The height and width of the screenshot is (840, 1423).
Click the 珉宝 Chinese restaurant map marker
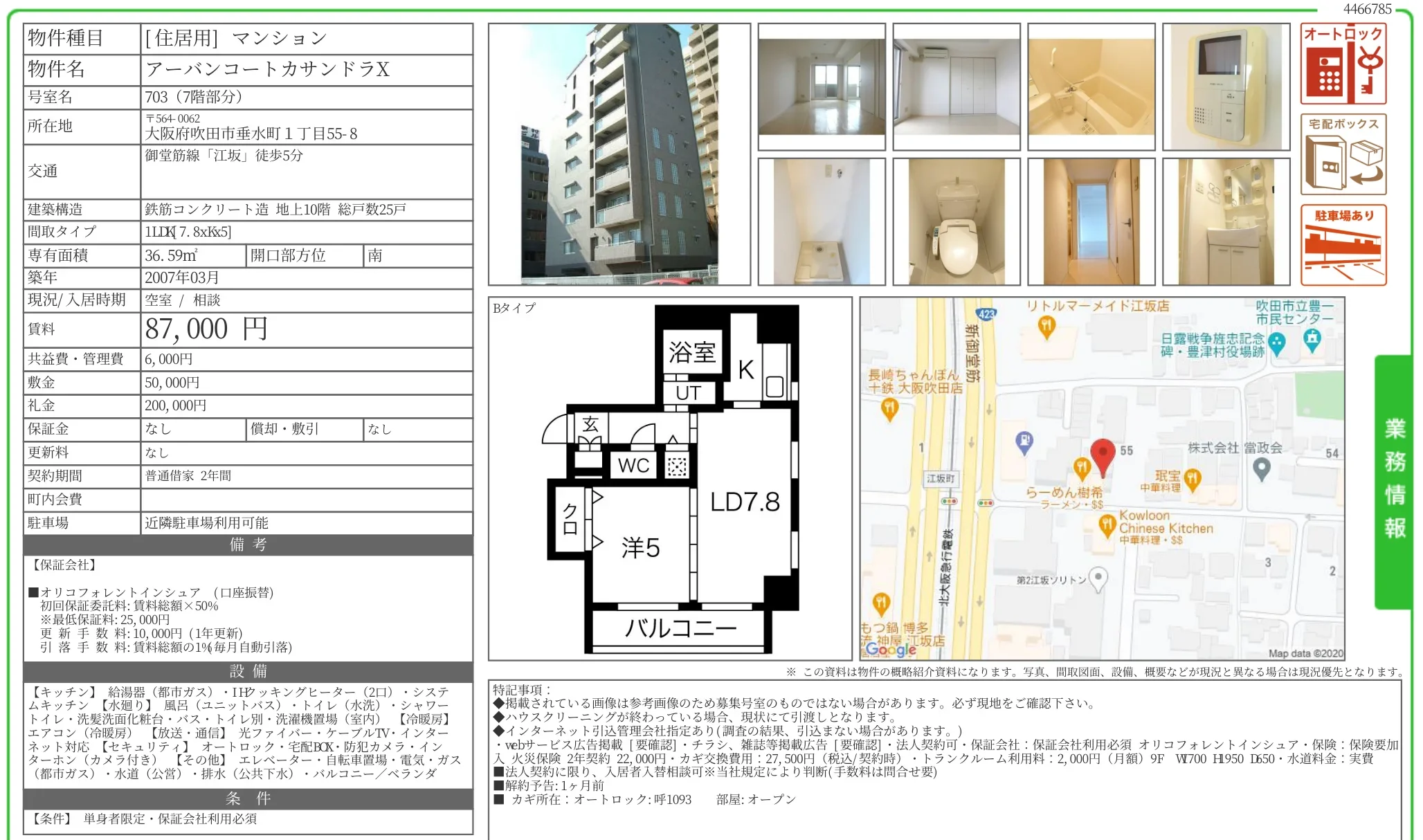tap(1192, 478)
